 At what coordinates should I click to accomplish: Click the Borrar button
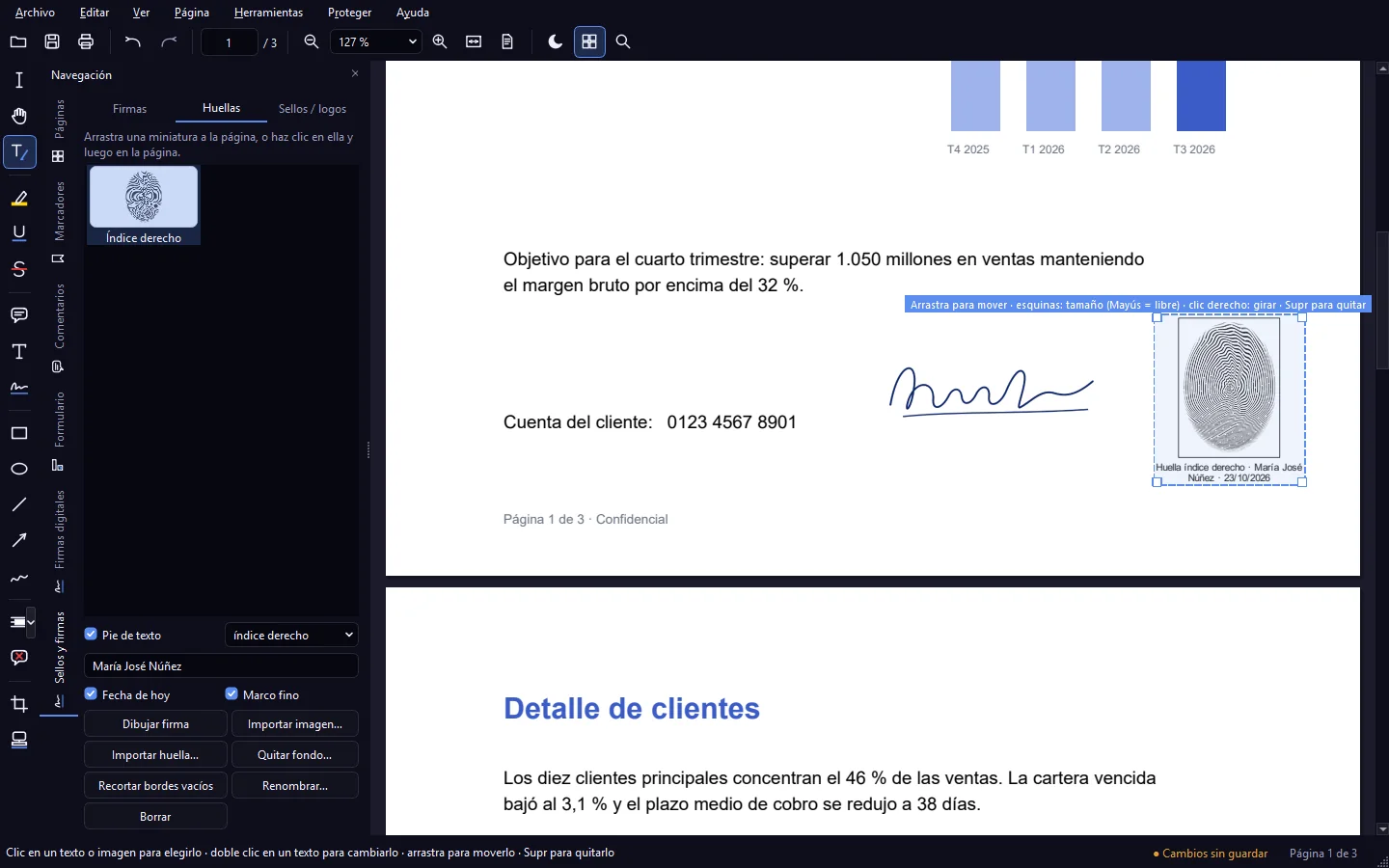[155, 817]
